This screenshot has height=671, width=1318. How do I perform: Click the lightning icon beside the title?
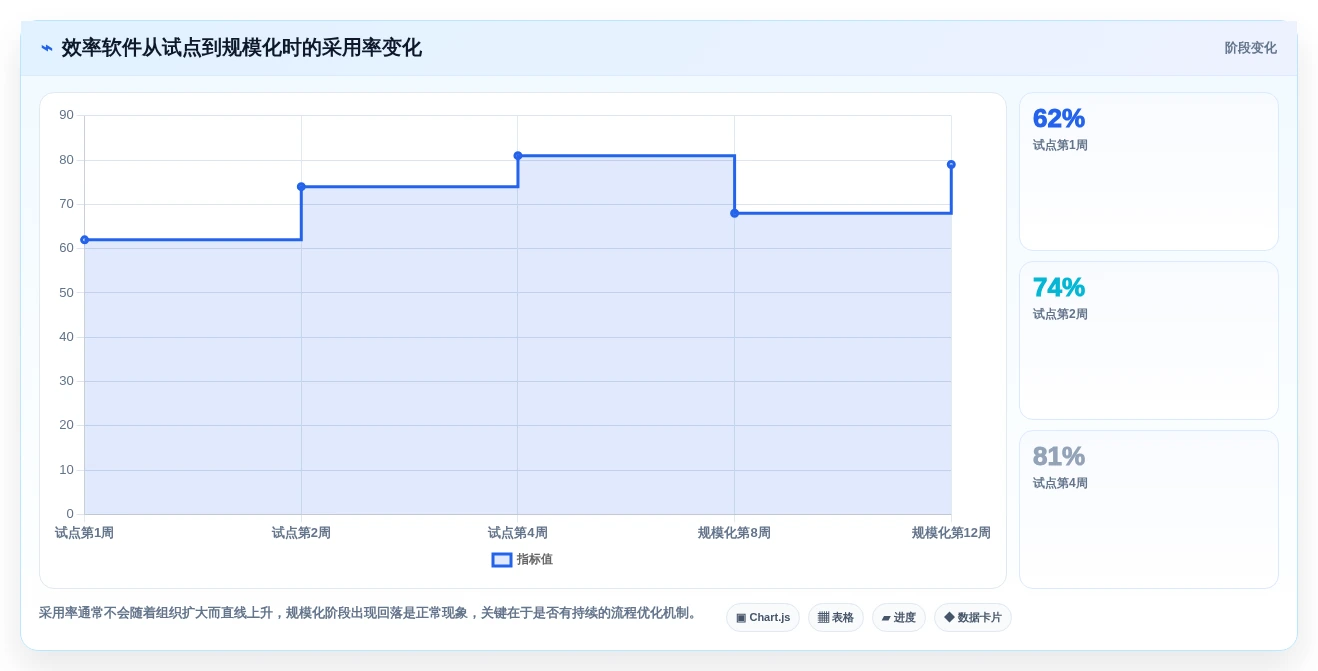(x=47, y=48)
